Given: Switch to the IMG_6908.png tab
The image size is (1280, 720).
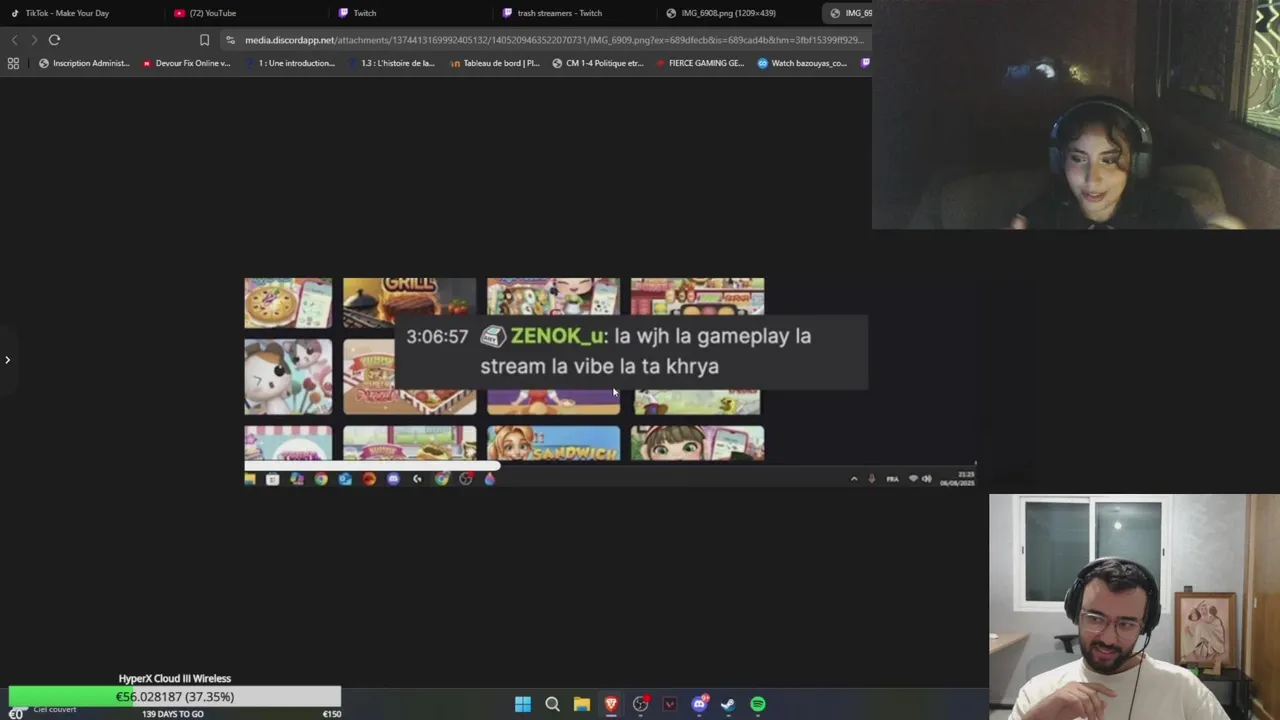Looking at the screenshot, I should (x=721, y=13).
